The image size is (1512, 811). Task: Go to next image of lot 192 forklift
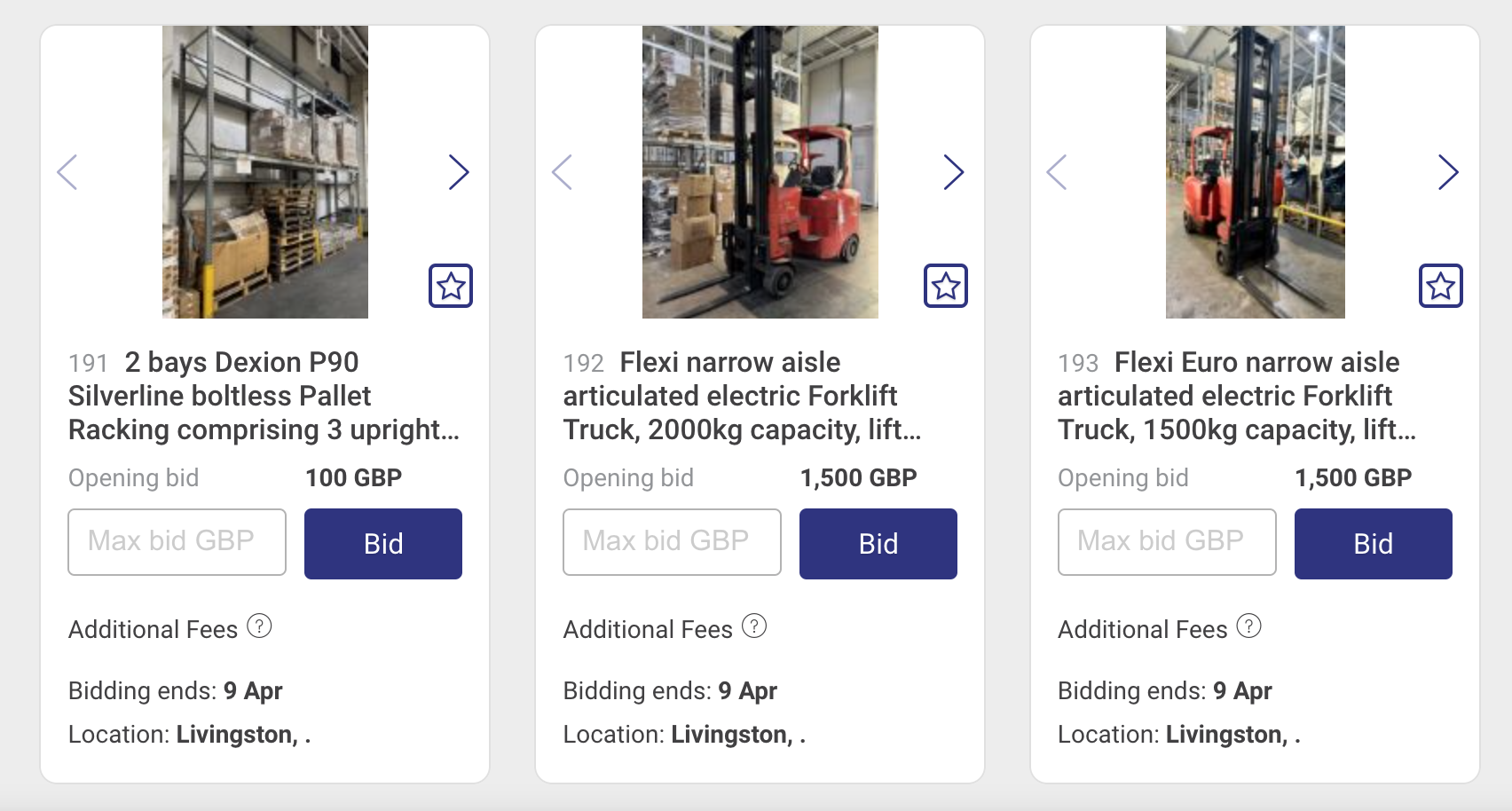click(x=953, y=172)
